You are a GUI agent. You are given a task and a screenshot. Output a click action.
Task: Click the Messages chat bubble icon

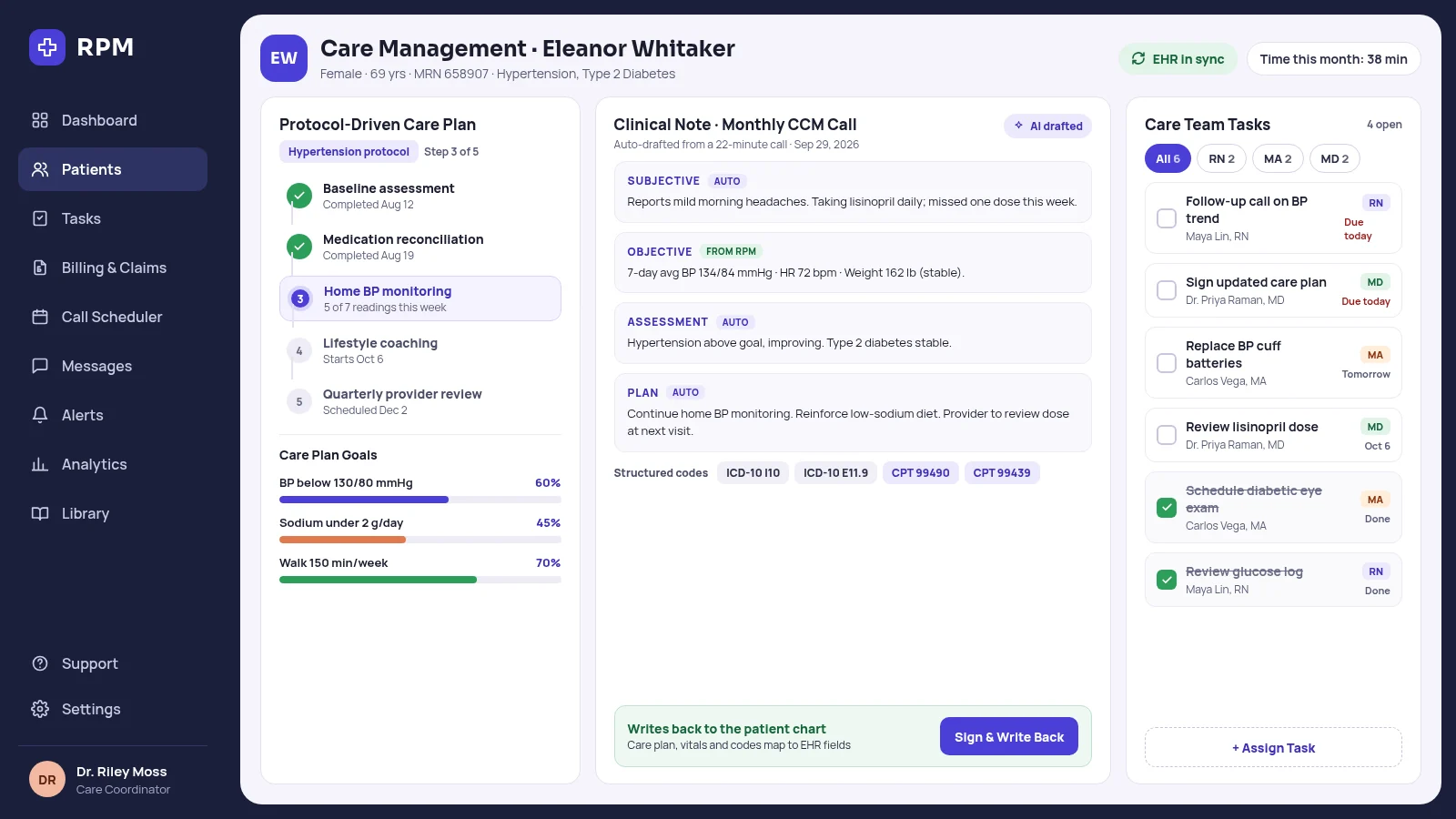[x=40, y=366]
